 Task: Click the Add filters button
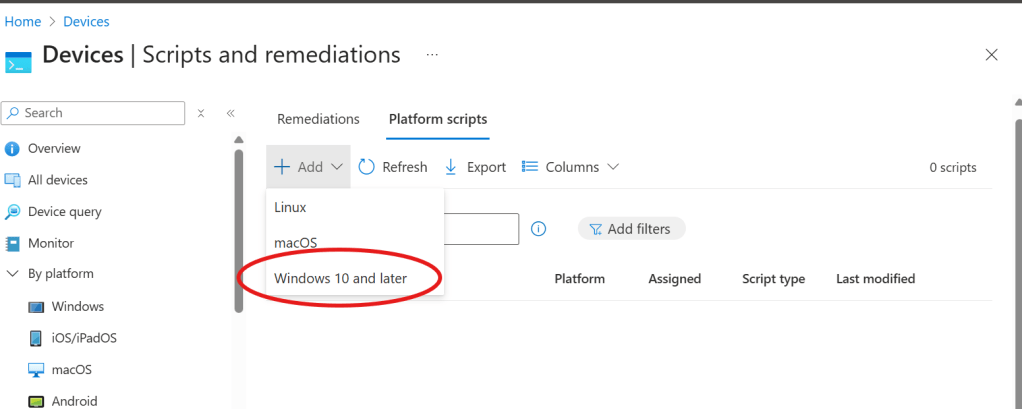click(631, 229)
